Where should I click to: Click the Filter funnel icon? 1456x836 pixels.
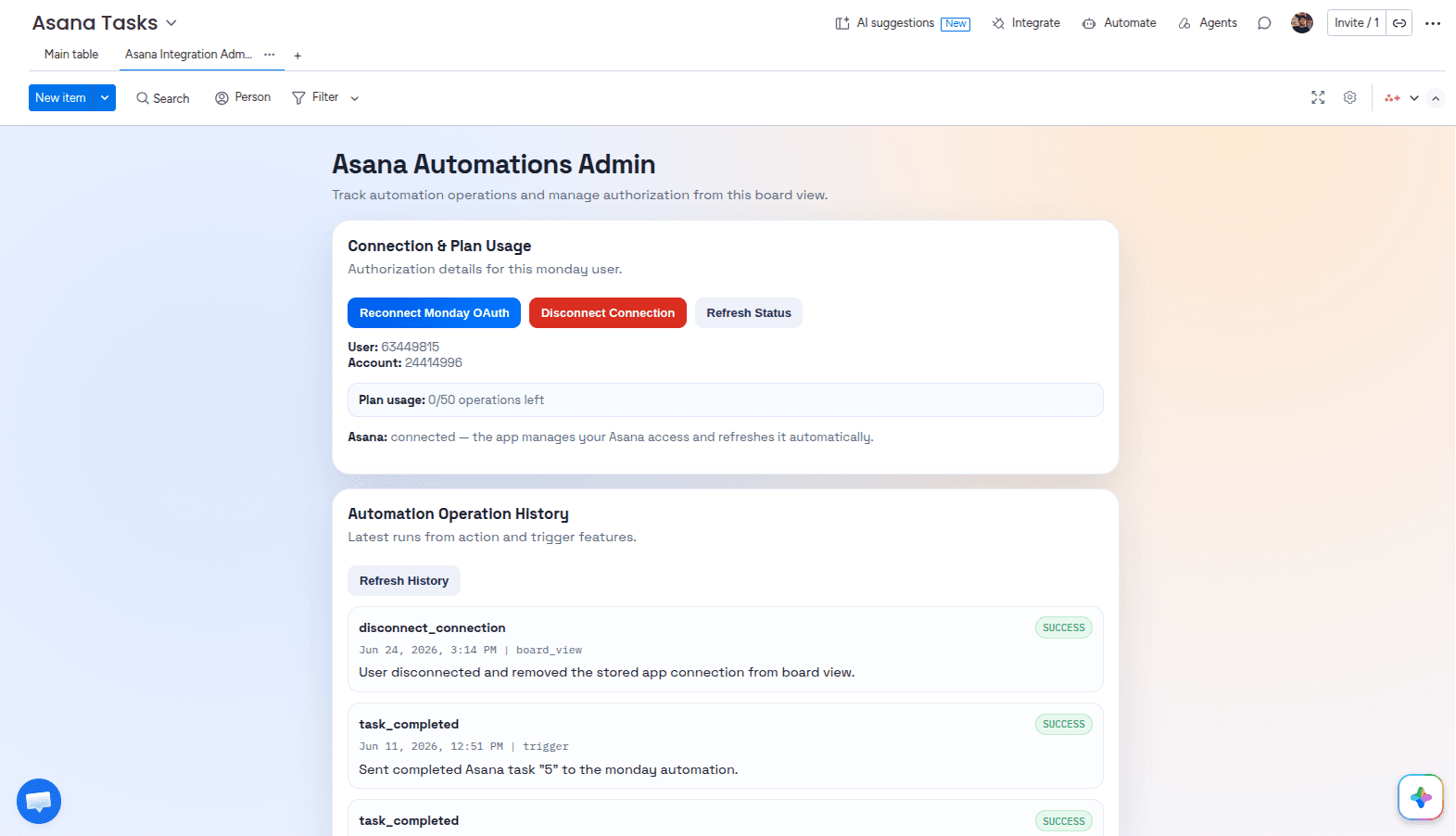click(298, 97)
